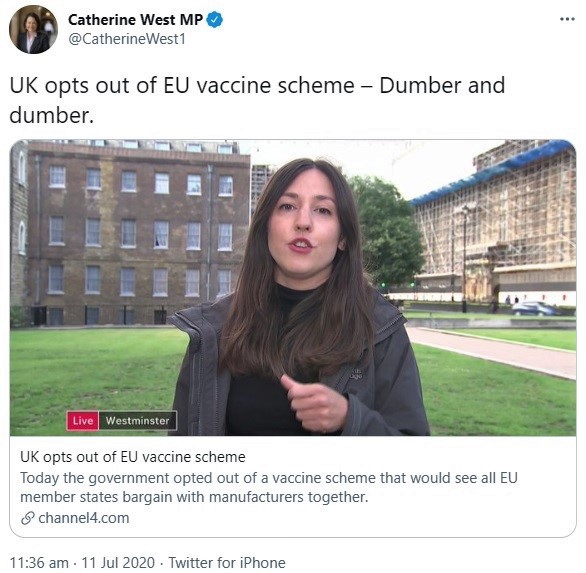
Task: Click the 11:36 am timestamp
Action: pyautogui.click(x=39, y=563)
